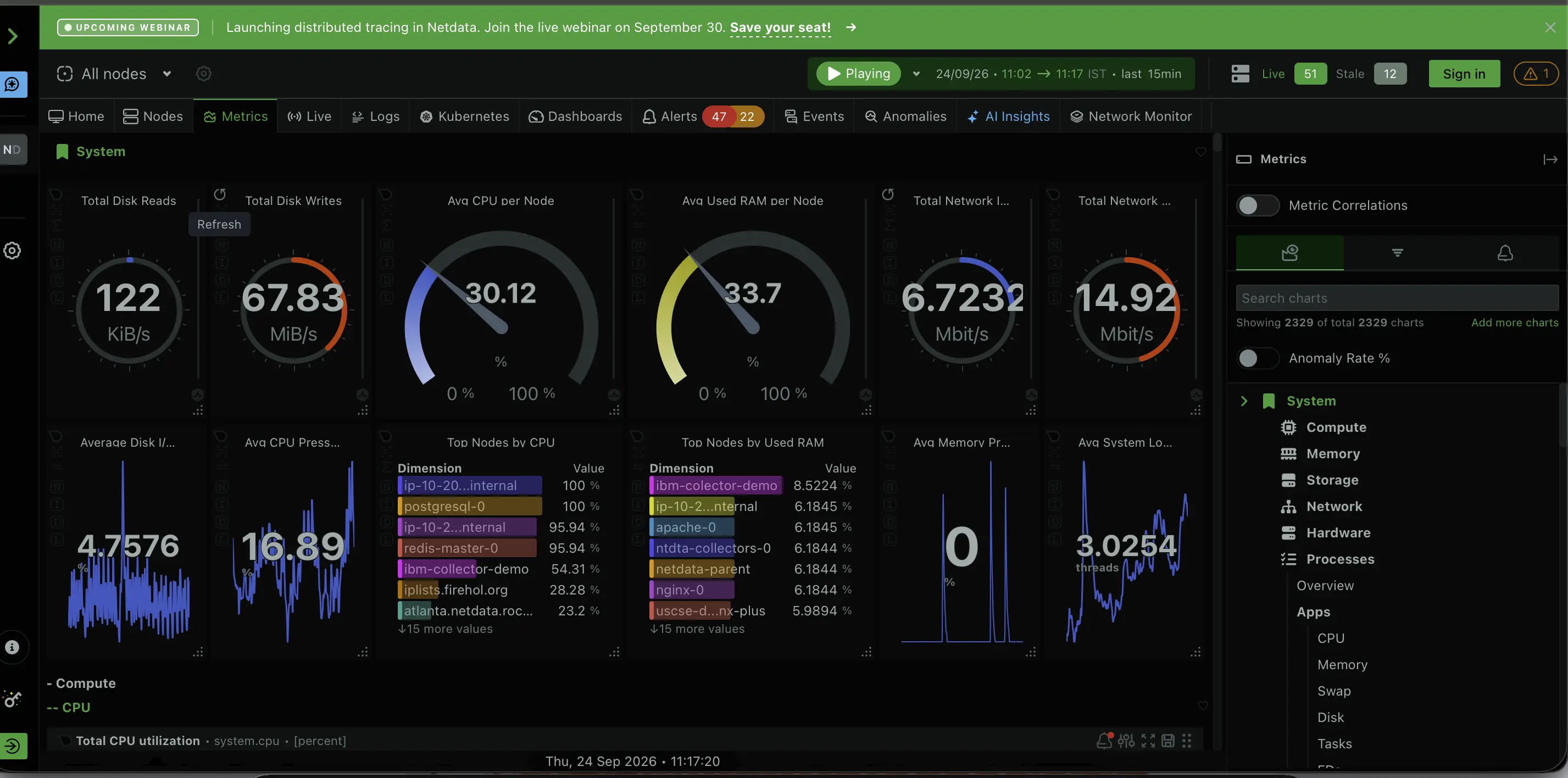The height and width of the screenshot is (778, 1568).
Task: Click the UPCOMING WEBINAR badge
Action: 128,27
